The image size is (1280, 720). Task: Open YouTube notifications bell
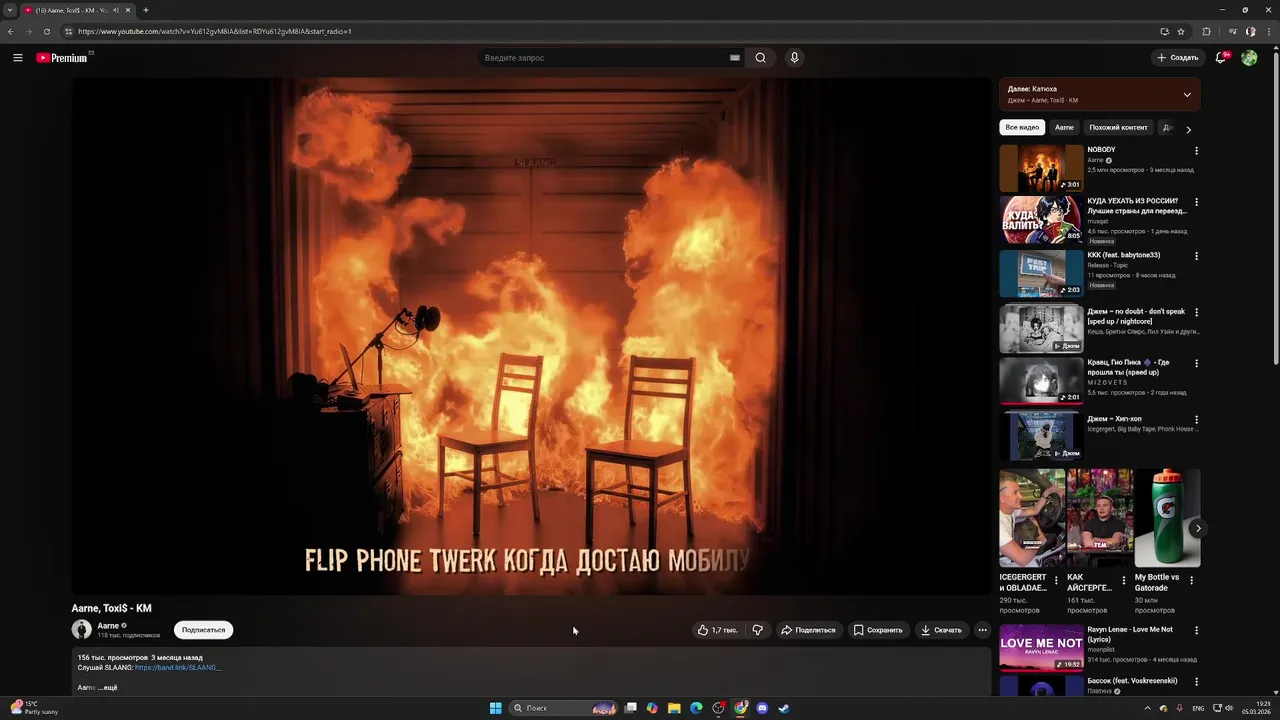1220,58
